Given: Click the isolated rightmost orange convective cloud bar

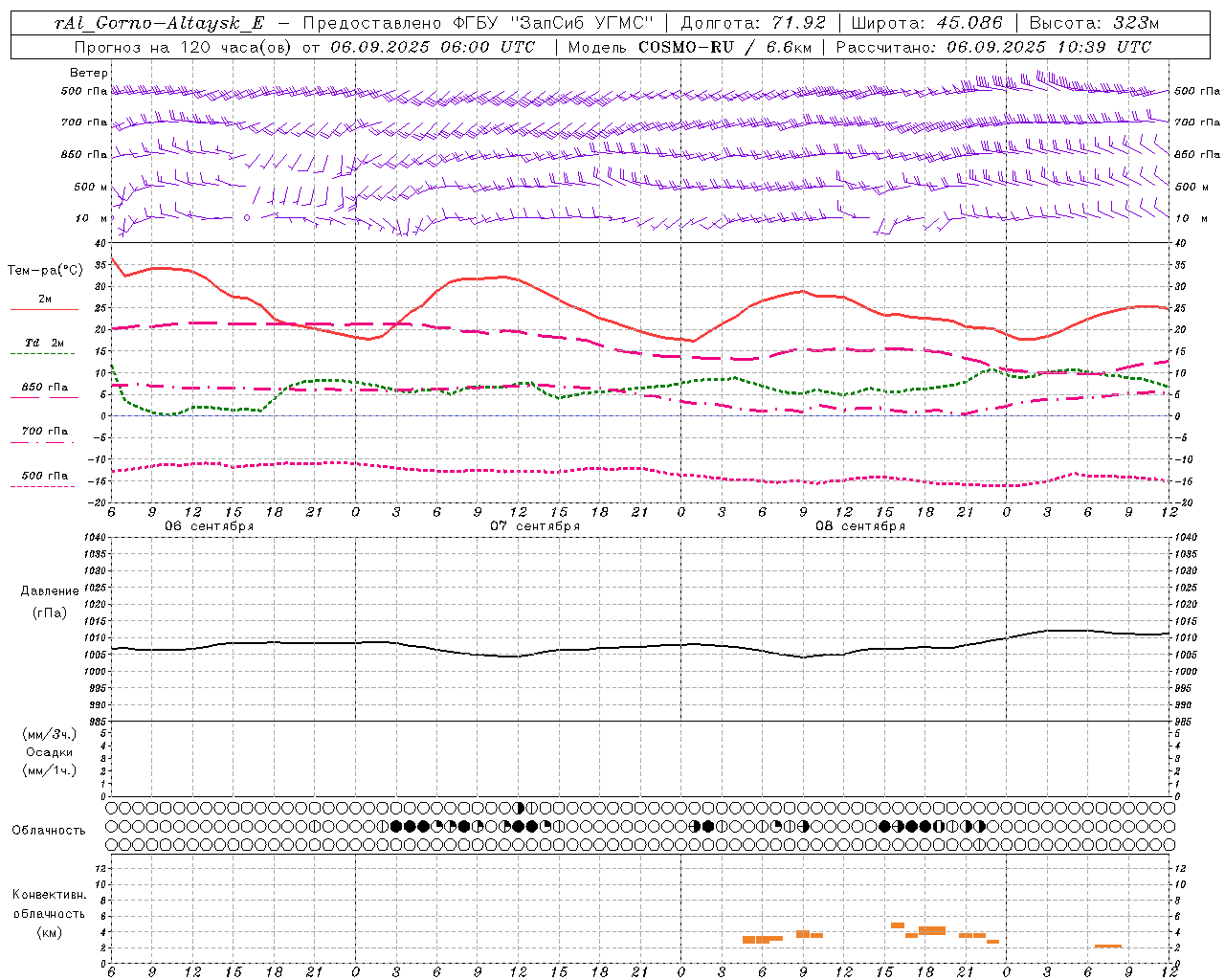Looking at the screenshot, I should coord(1108,947).
